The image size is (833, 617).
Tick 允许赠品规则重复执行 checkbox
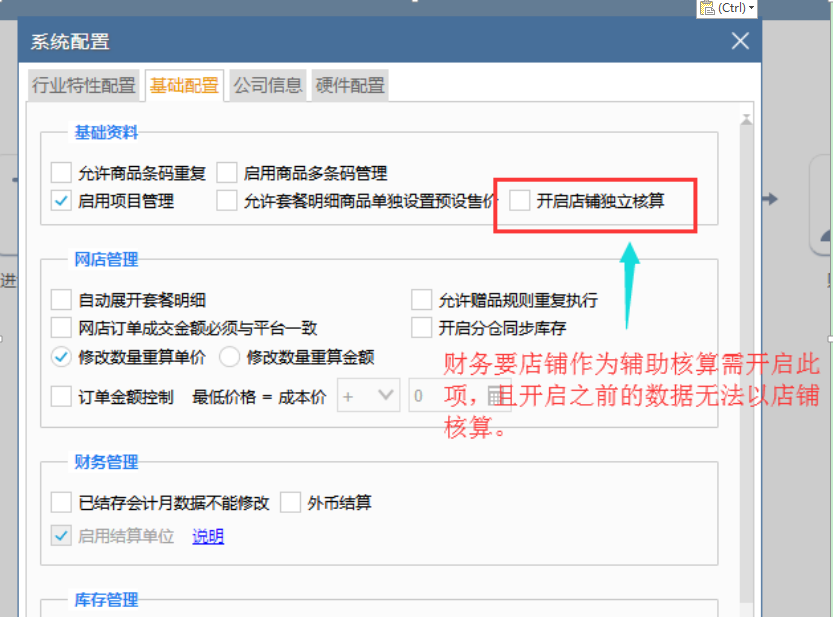point(421,300)
